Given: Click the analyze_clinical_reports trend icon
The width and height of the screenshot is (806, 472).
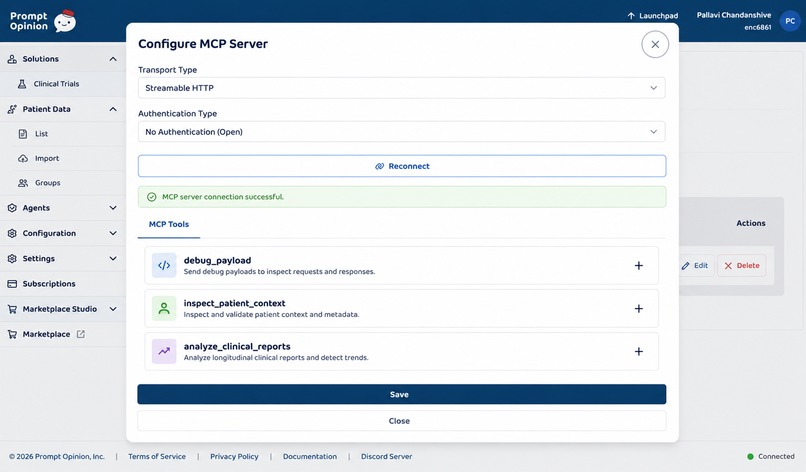Looking at the screenshot, I should coord(164,352).
